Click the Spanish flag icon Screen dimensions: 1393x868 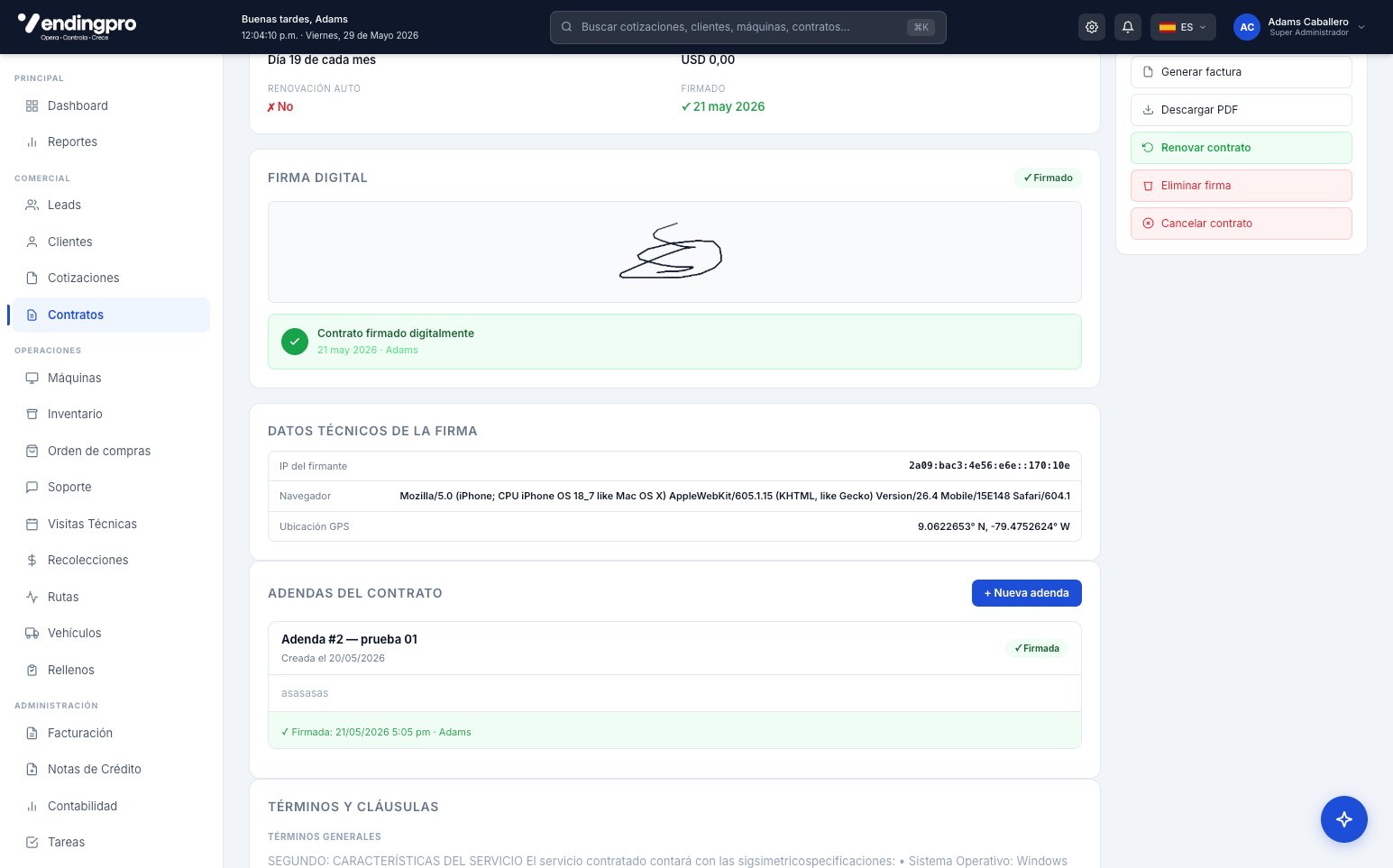[1167, 27]
